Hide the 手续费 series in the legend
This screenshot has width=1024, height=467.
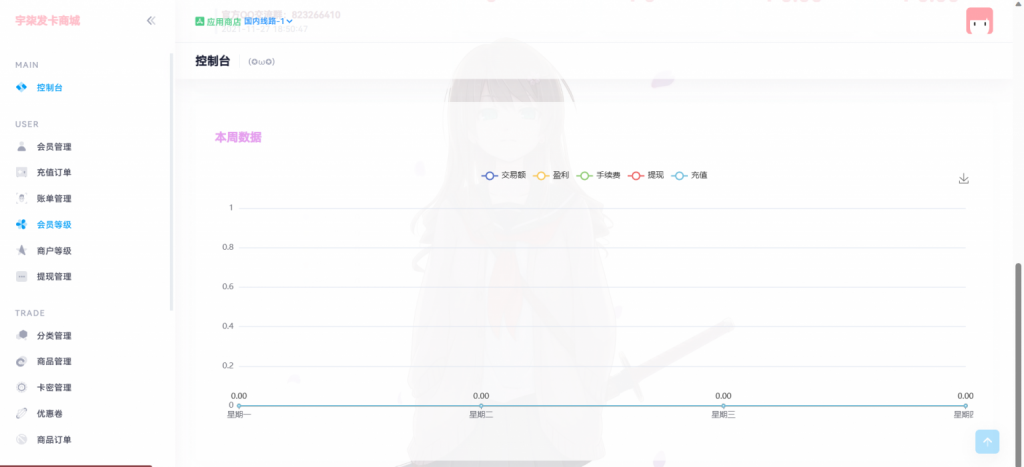(600, 175)
